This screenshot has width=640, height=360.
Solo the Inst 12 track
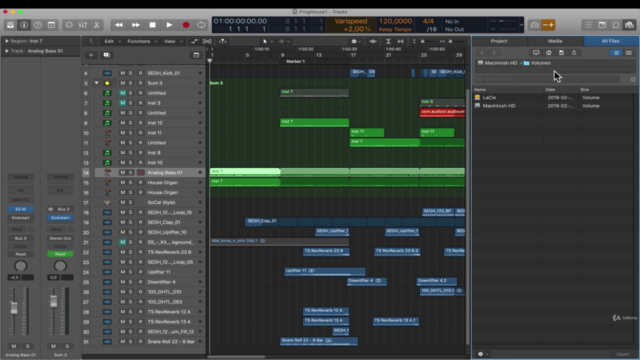(x=131, y=123)
